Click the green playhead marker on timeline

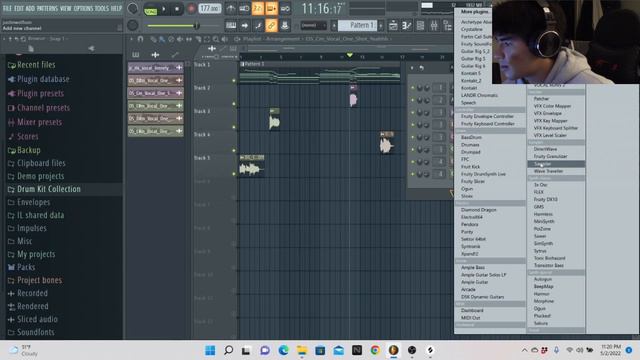pyautogui.click(x=349, y=55)
